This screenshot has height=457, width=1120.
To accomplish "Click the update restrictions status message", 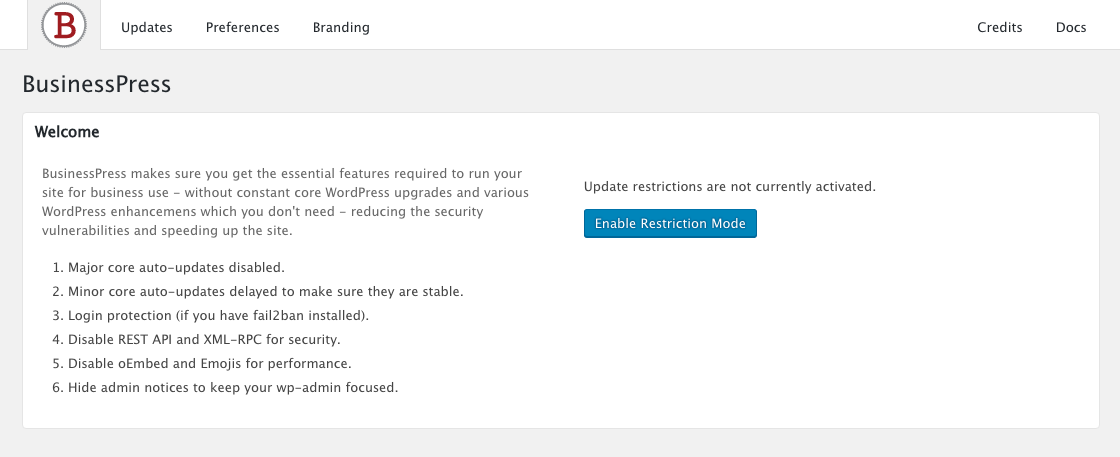I will (x=729, y=187).
